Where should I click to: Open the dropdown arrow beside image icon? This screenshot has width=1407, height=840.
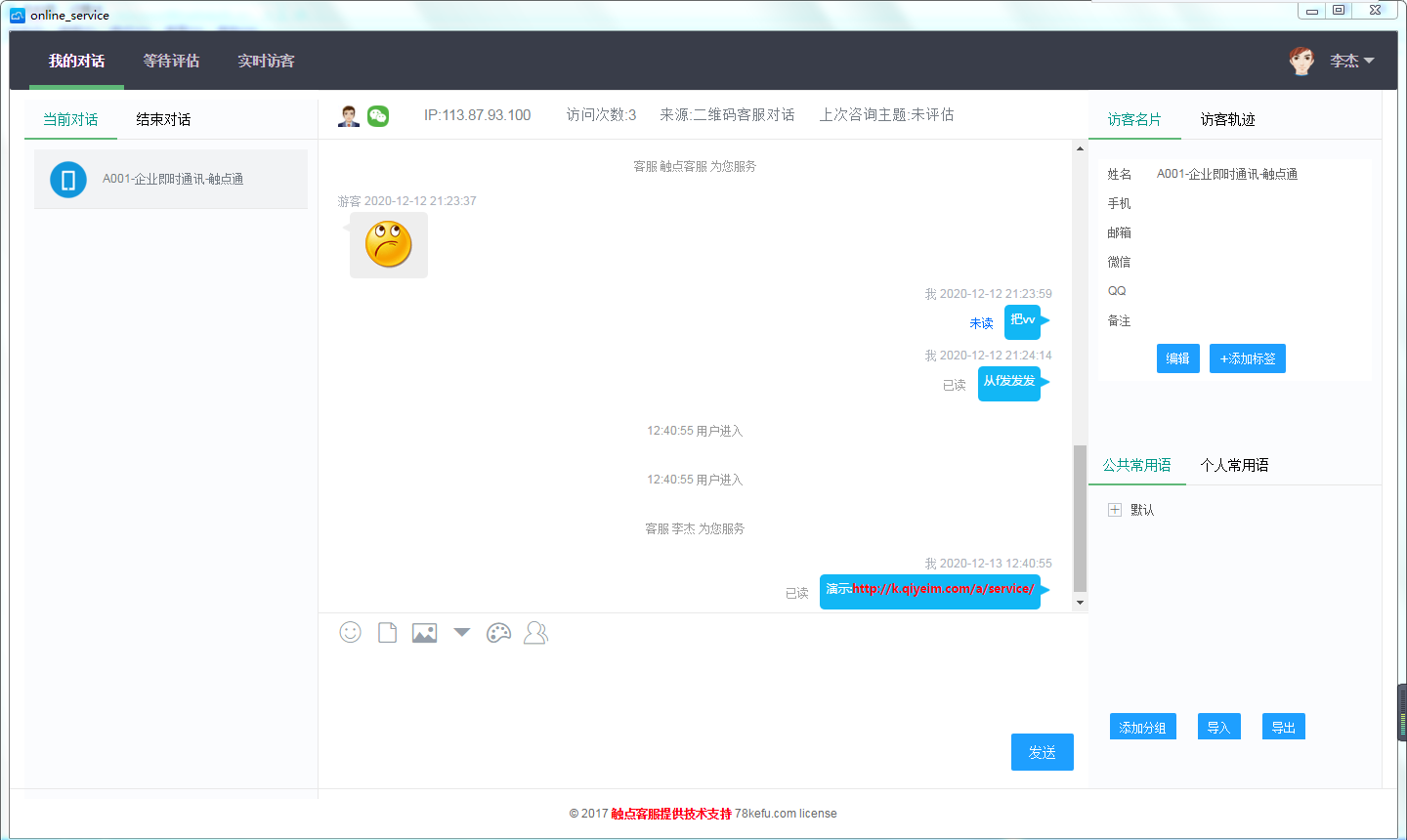point(462,633)
